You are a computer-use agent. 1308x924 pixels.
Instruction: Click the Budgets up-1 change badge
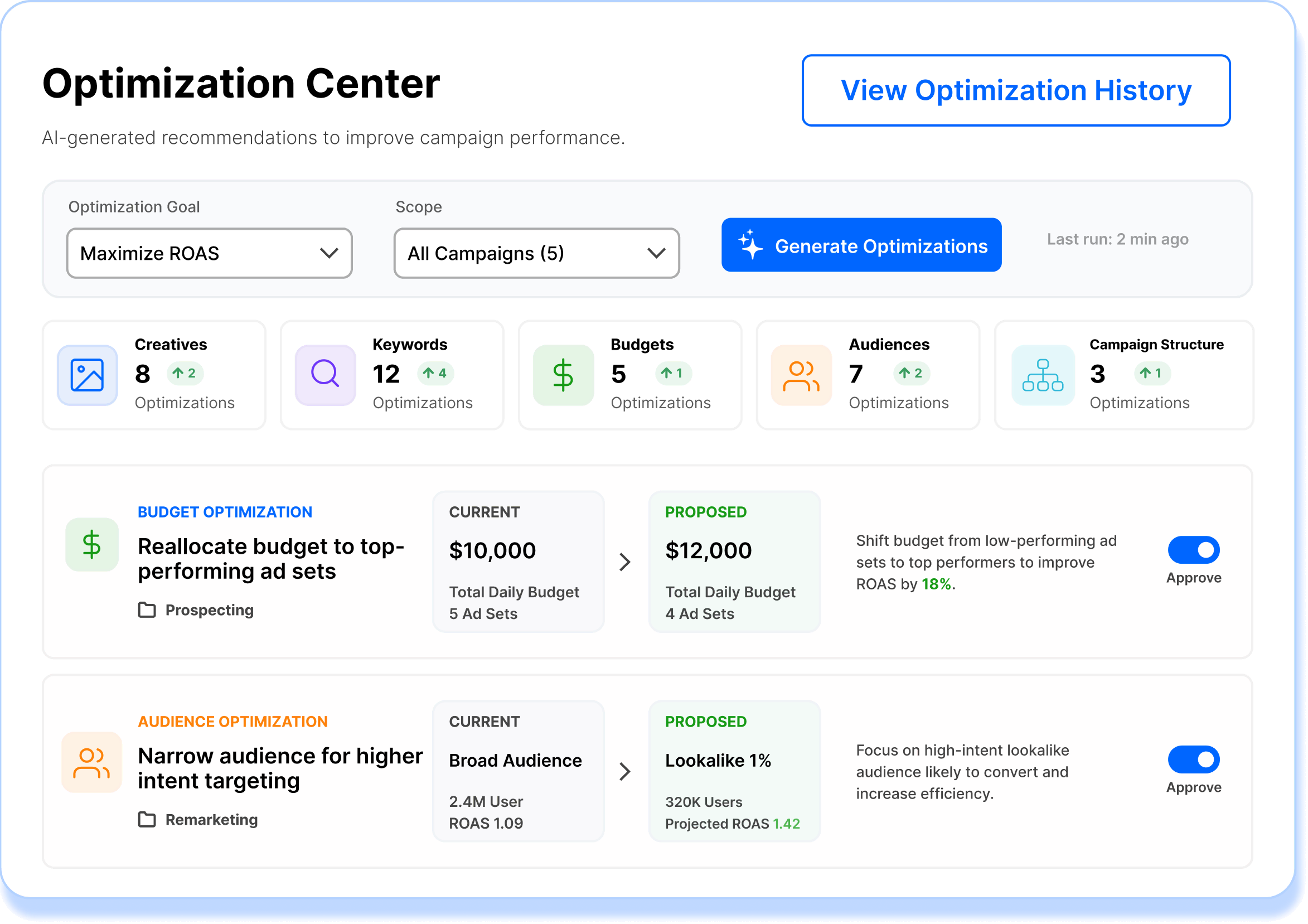[x=674, y=374]
